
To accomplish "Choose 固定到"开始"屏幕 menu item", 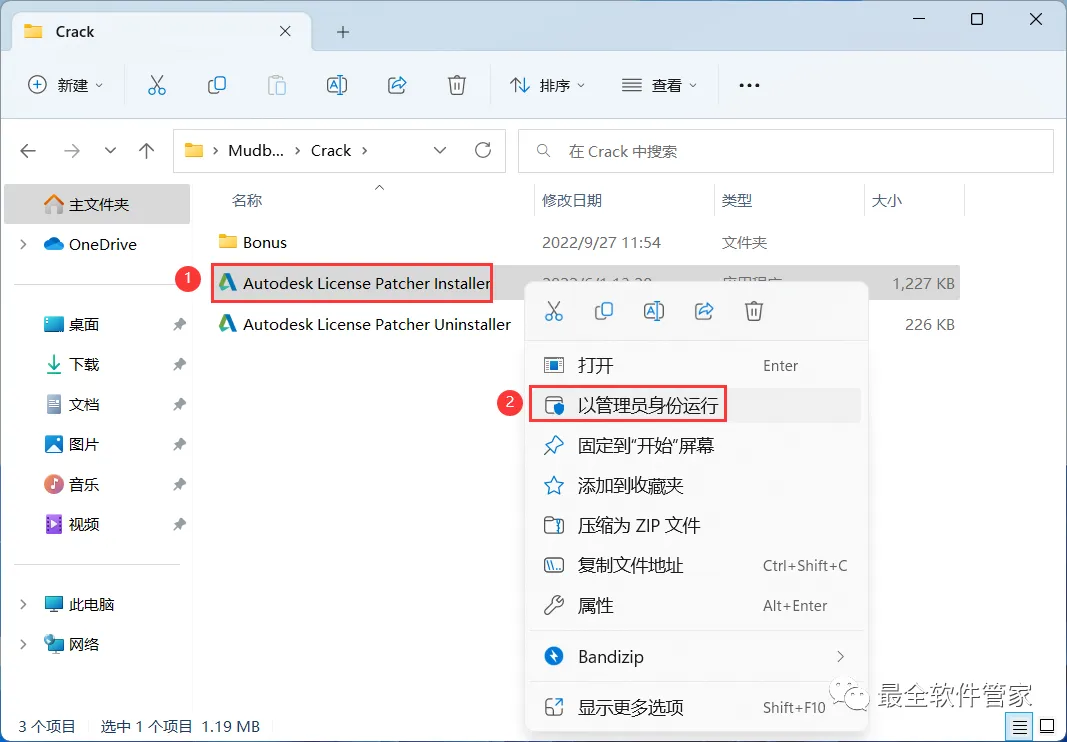I will coord(695,446).
